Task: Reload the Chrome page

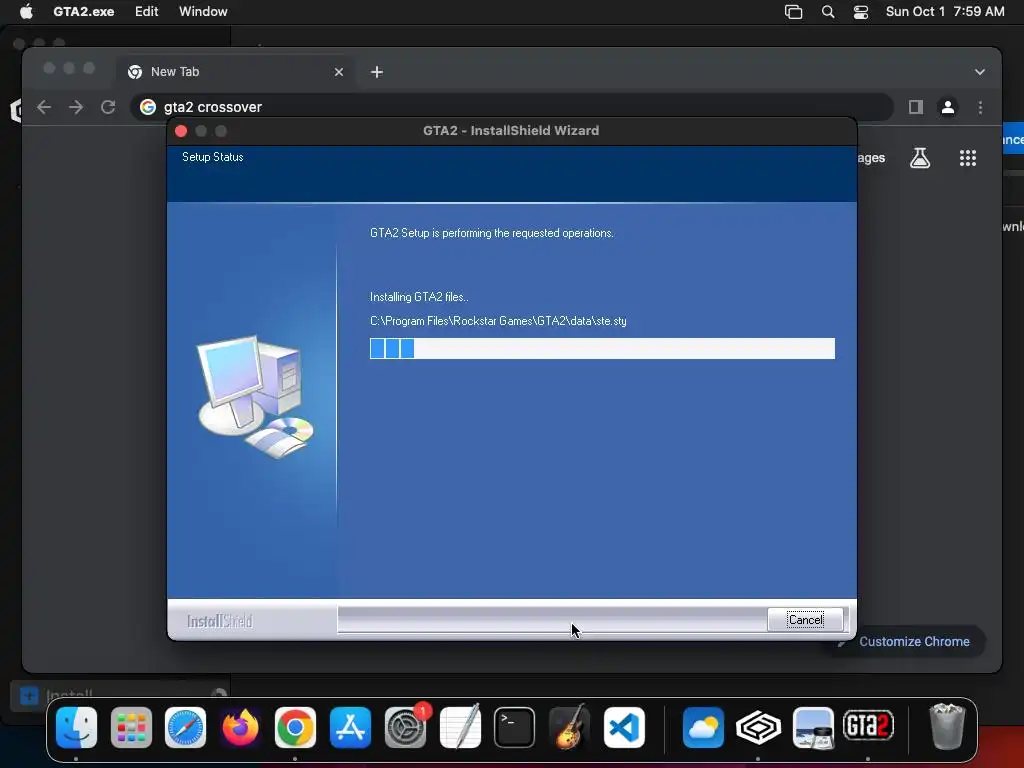Action: [108, 107]
